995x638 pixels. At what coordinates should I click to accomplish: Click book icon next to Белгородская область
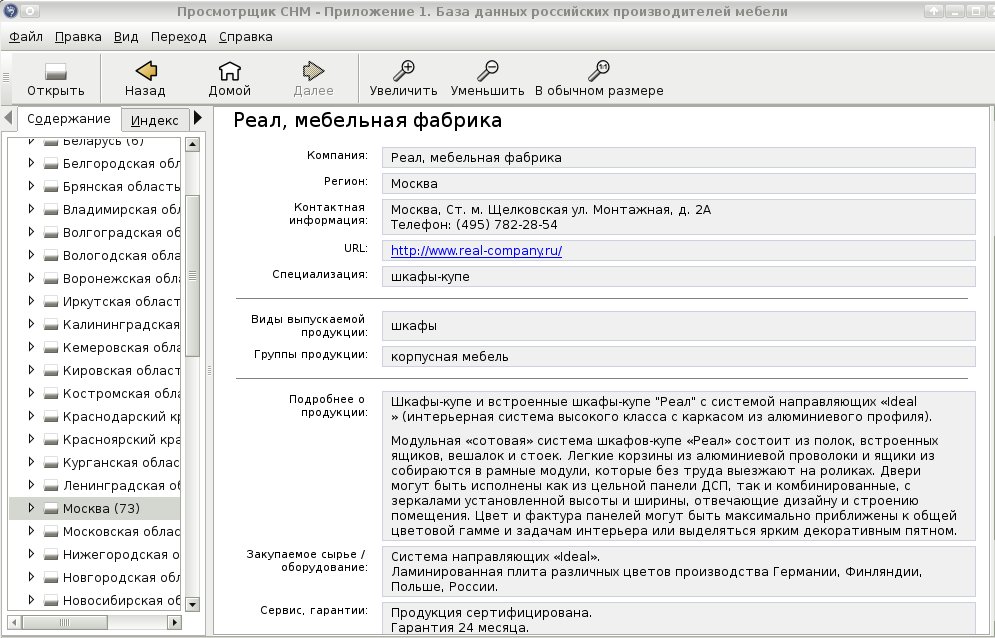pyautogui.click(x=51, y=164)
